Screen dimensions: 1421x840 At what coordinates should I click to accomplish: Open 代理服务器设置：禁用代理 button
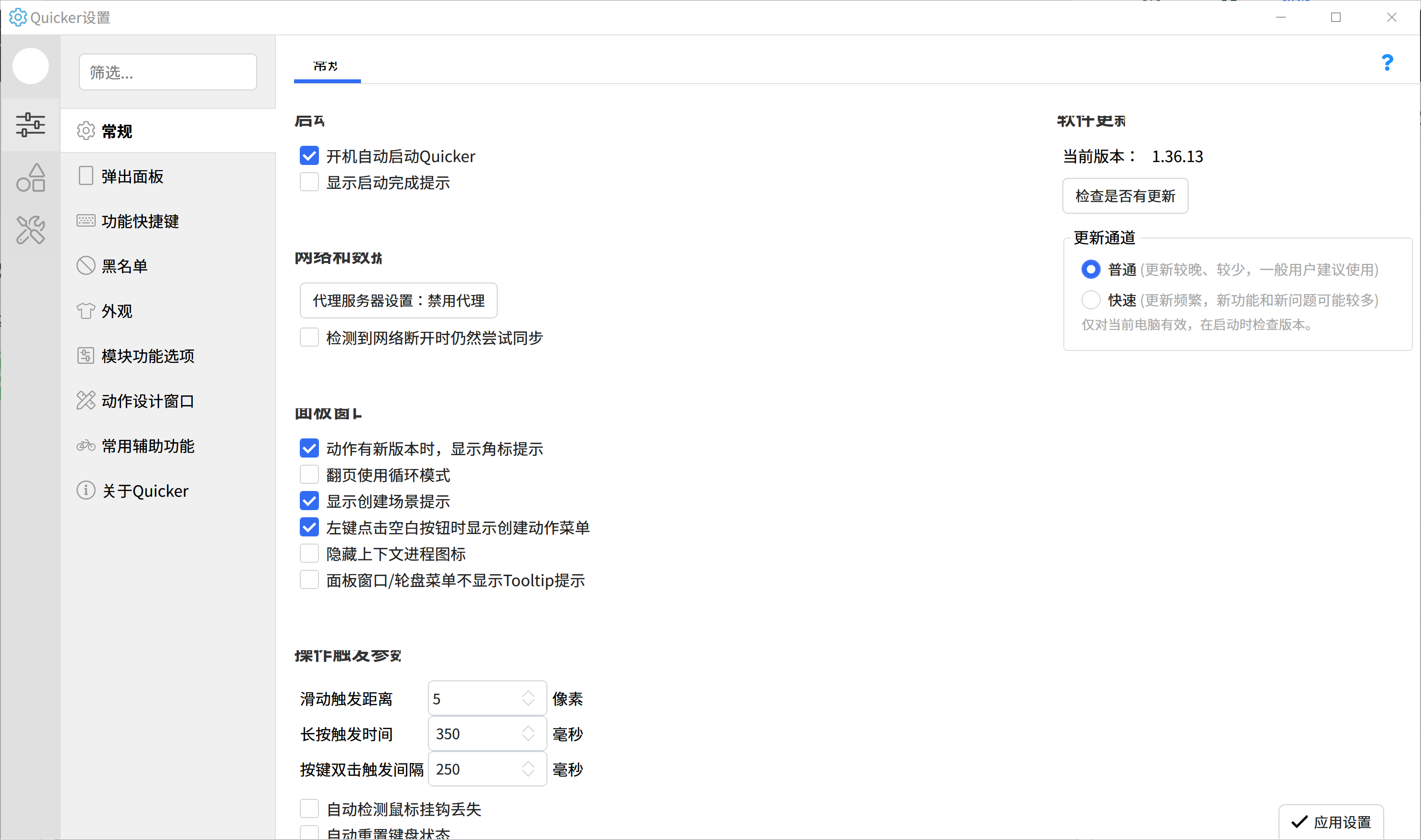398,301
